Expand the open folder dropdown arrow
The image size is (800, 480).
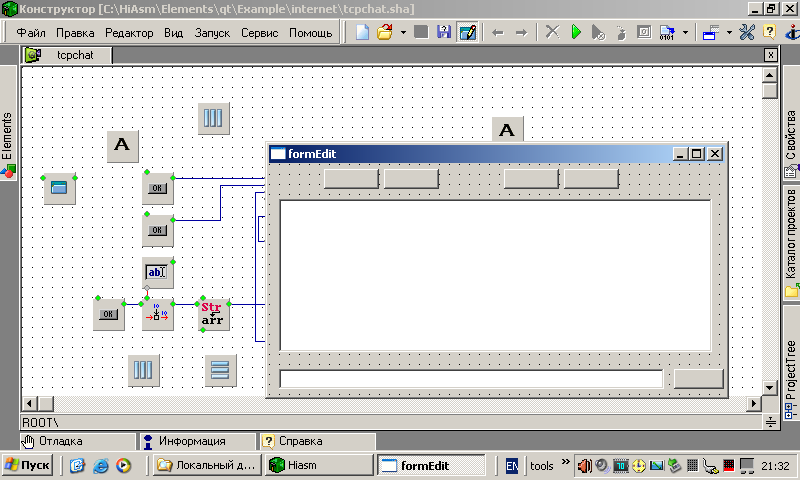pos(403,32)
